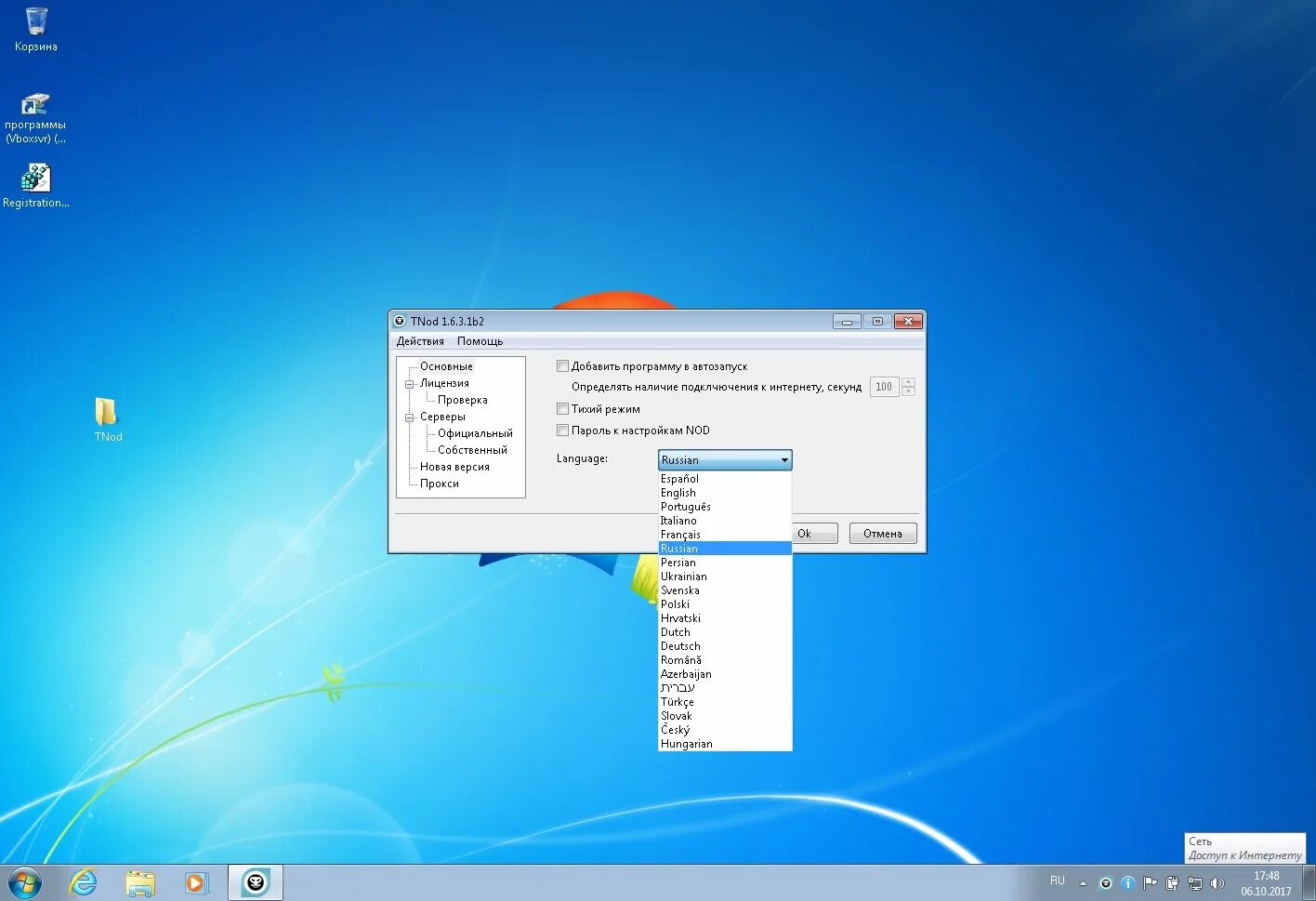
Task: Choose Ukrainian from the language list
Action: pyautogui.click(x=725, y=576)
